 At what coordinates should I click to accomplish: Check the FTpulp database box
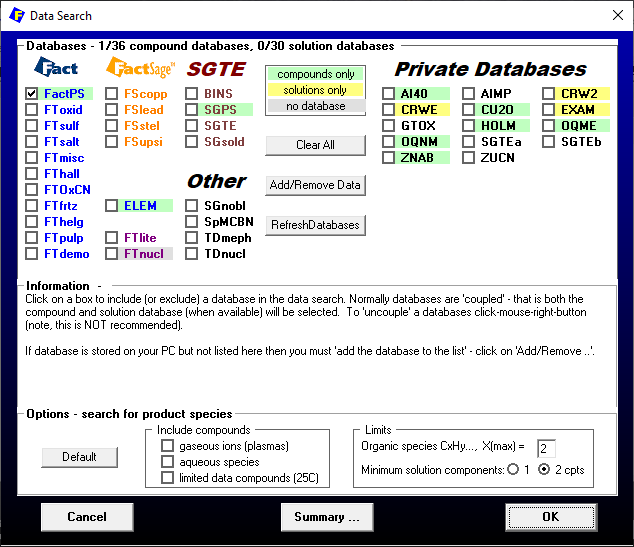(x=32, y=238)
